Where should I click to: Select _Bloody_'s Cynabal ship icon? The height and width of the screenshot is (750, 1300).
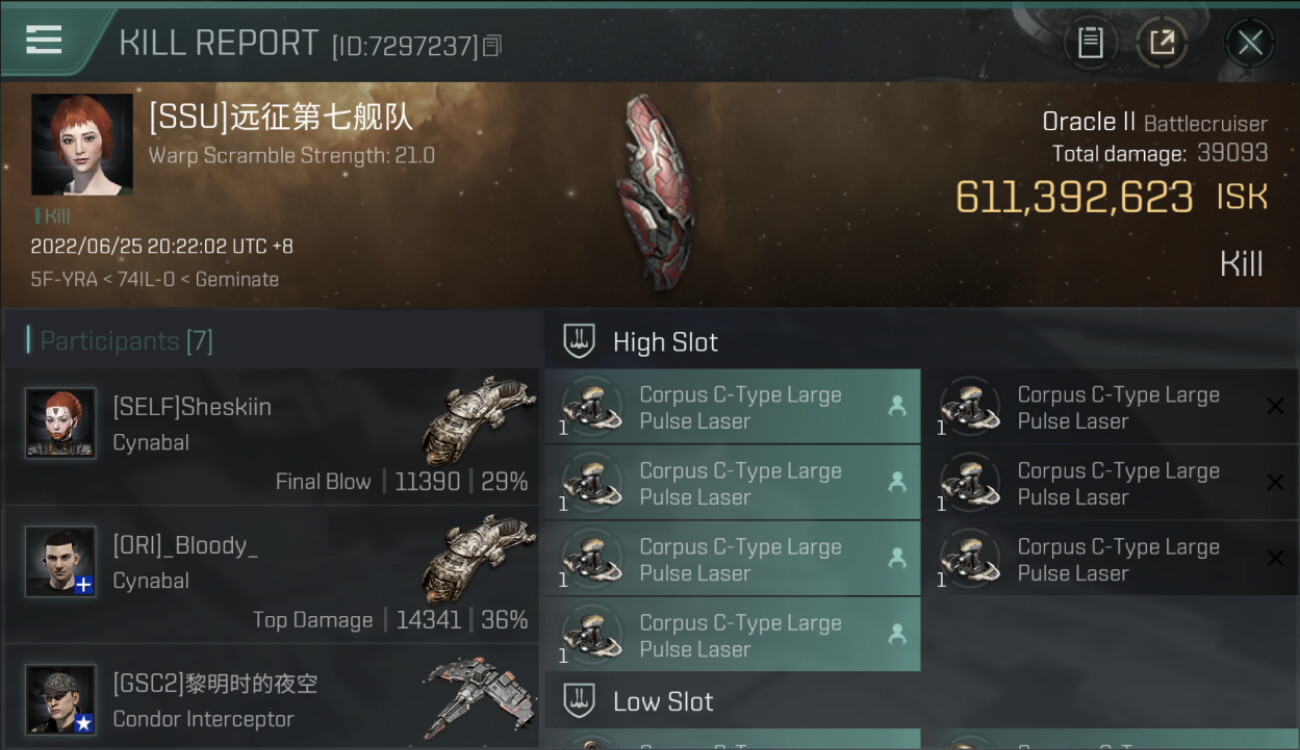478,558
